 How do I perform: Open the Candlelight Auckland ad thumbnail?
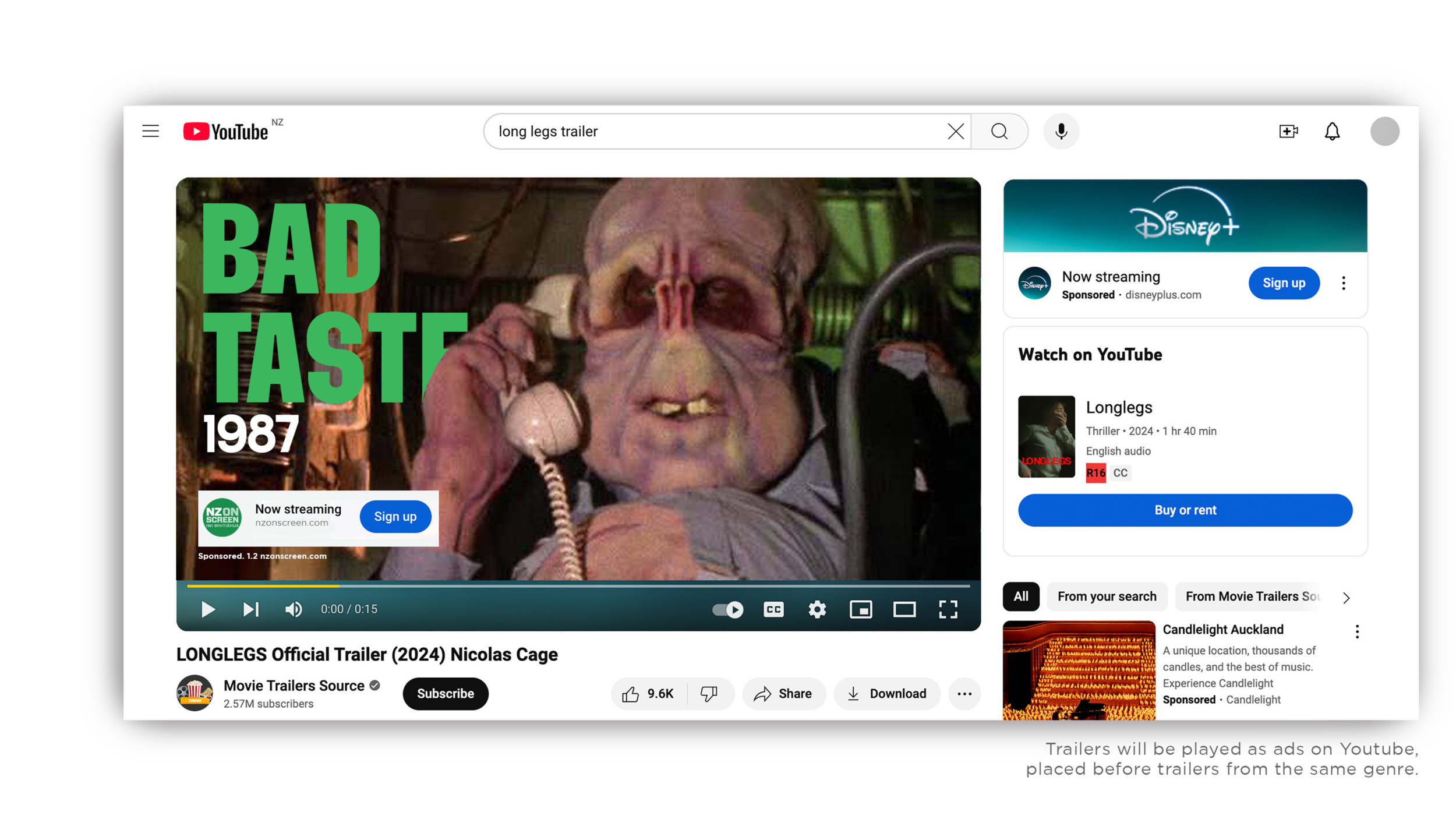pyautogui.click(x=1079, y=670)
